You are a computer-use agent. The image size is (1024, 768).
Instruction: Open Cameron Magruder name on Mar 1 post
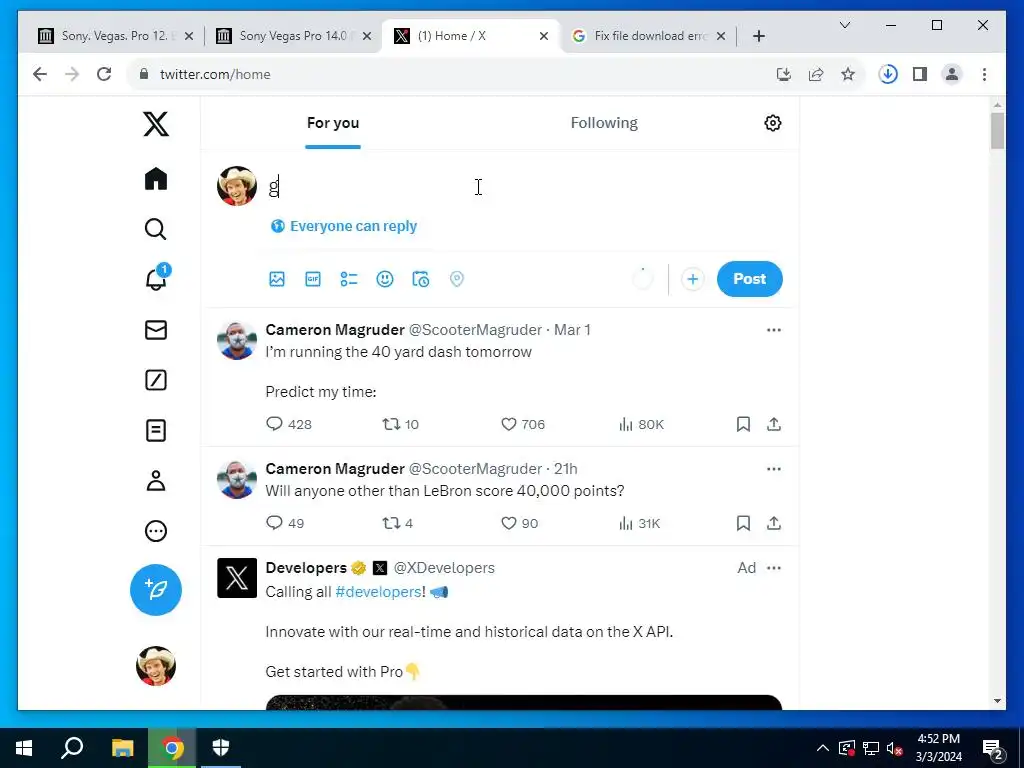[335, 330]
